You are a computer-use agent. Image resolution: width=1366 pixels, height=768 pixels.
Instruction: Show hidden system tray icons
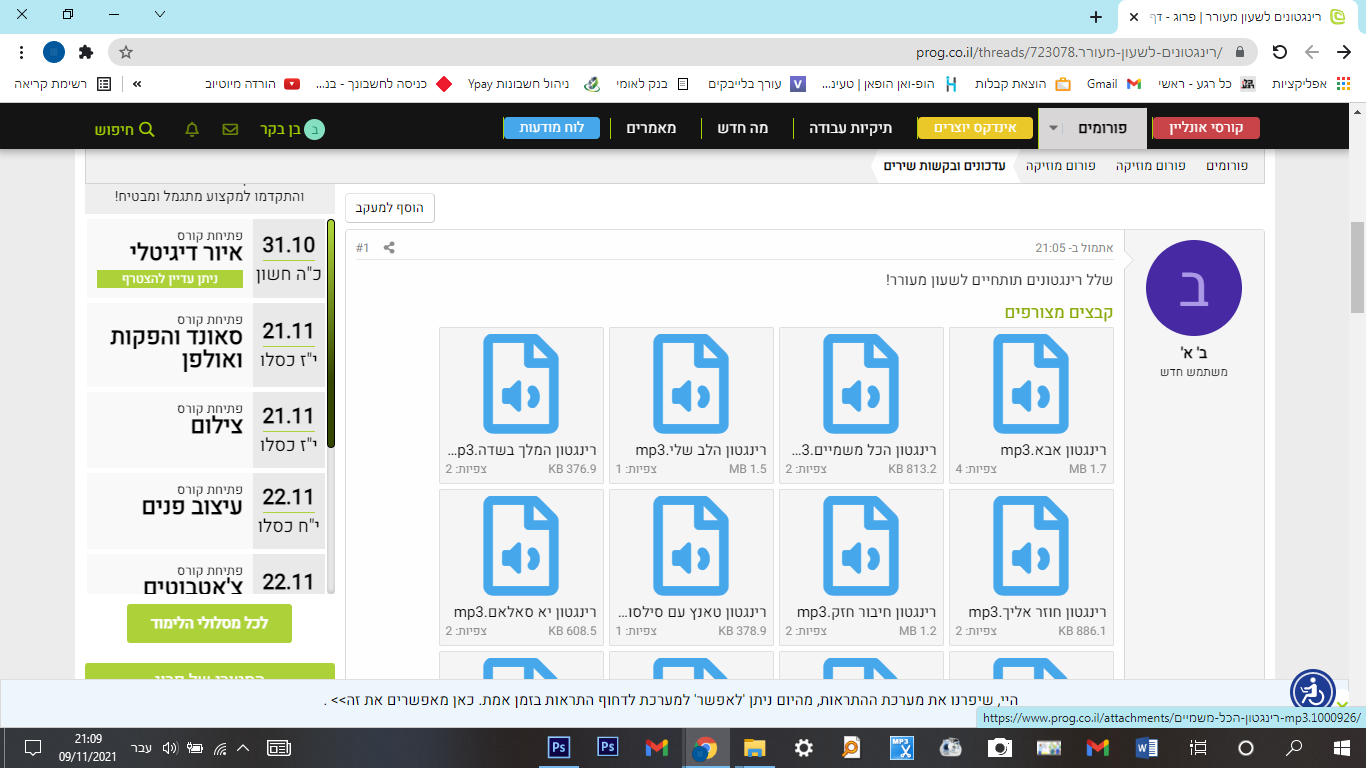coord(243,747)
